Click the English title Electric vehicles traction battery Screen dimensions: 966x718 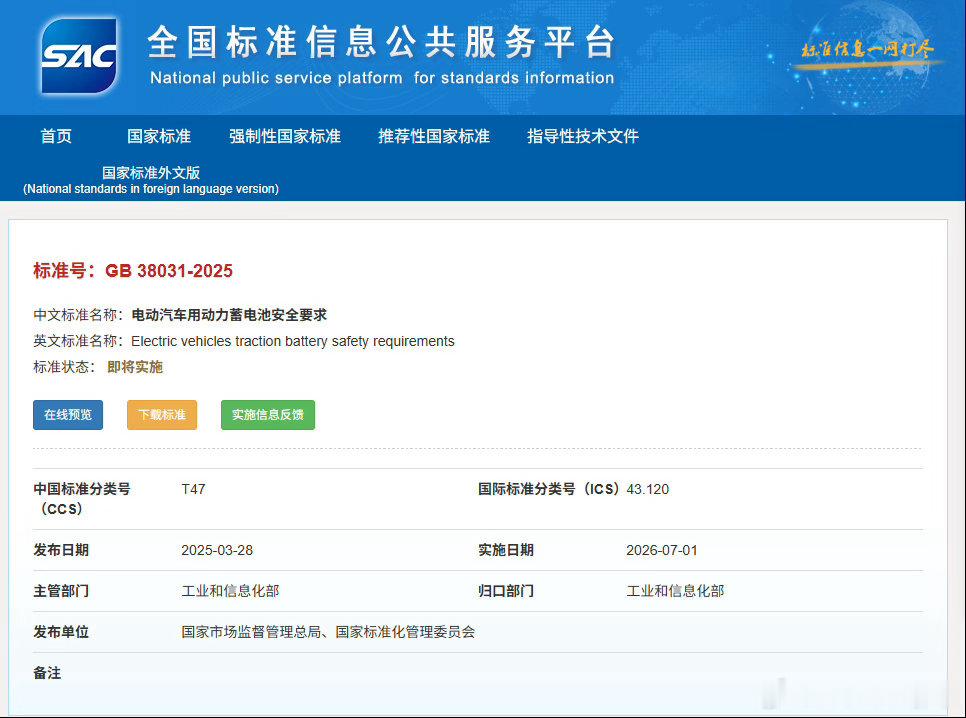click(x=293, y=341)
